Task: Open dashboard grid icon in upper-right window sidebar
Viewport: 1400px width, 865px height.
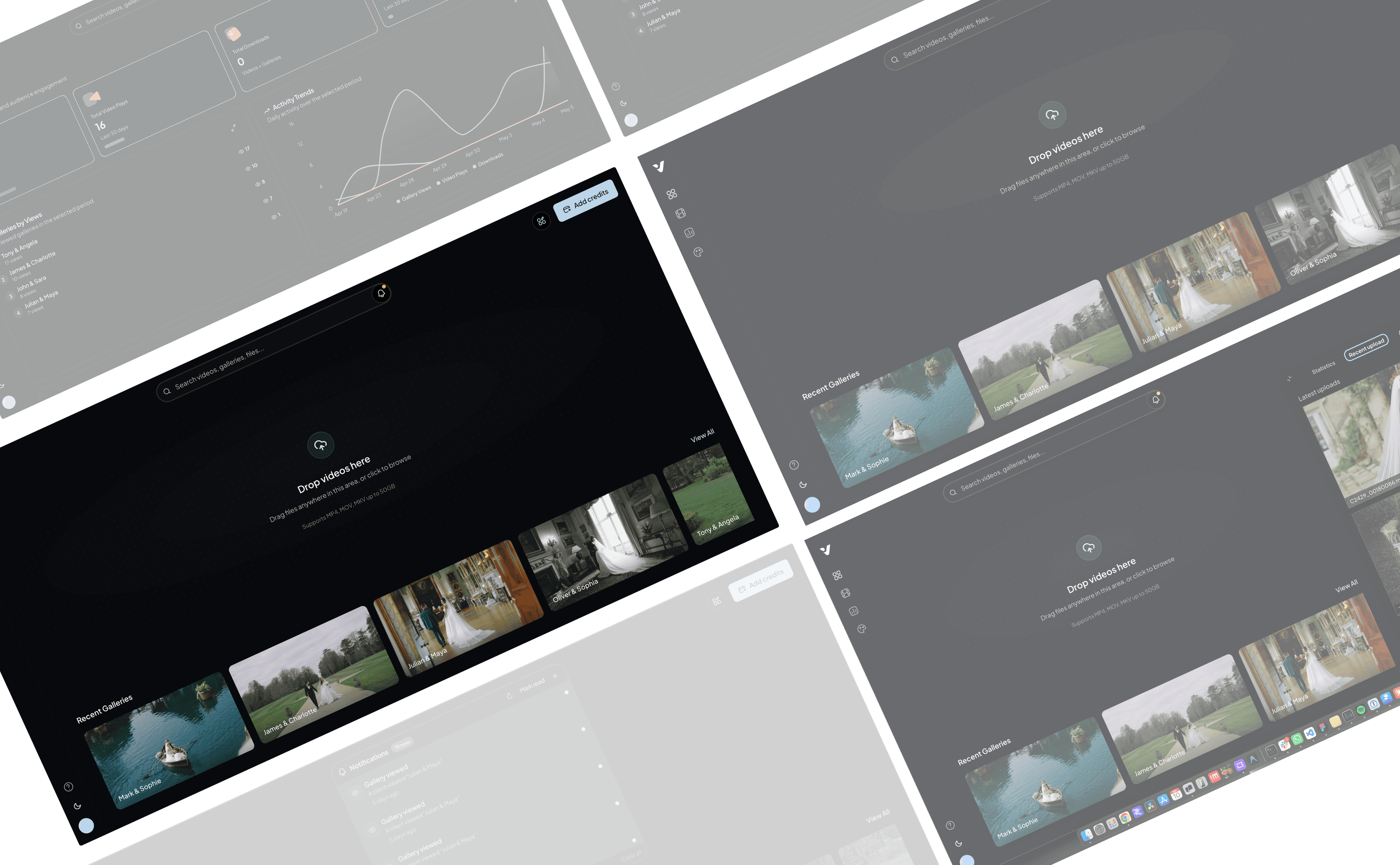Action: (672, 194)
